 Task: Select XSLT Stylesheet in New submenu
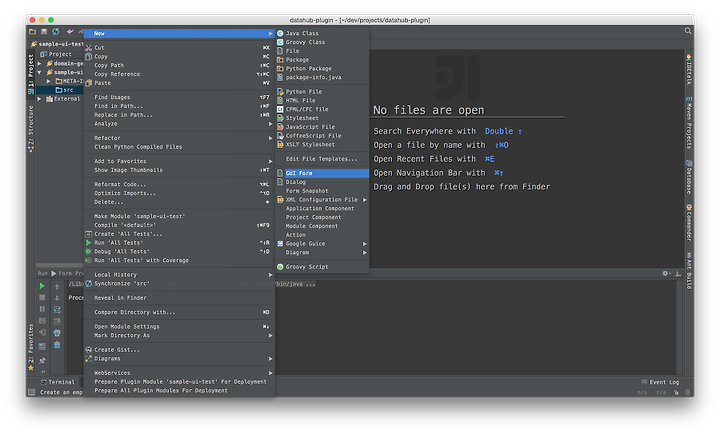point(322,144)
